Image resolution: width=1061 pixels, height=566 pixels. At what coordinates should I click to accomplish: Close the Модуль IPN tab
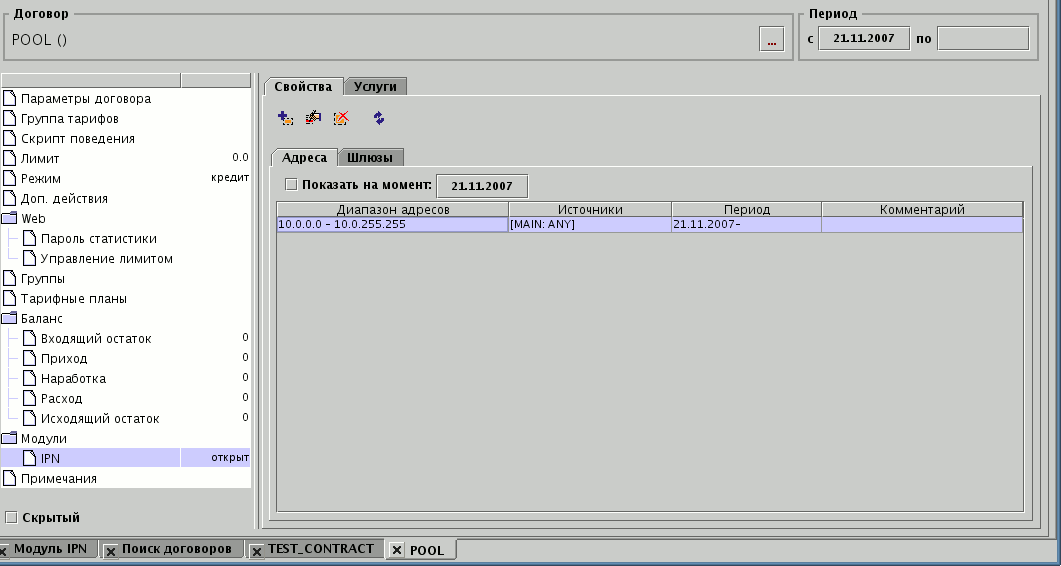(4, 550)
